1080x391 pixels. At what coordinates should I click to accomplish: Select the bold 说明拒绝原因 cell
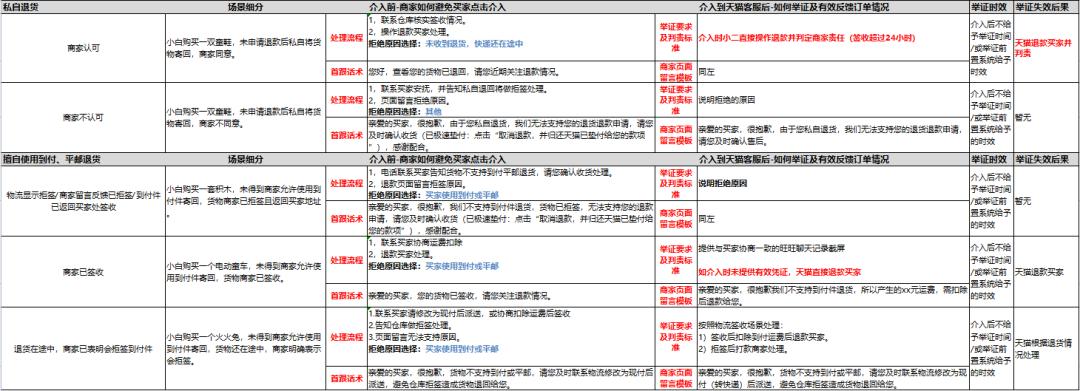pyautogui.click(x=832, y=182)
